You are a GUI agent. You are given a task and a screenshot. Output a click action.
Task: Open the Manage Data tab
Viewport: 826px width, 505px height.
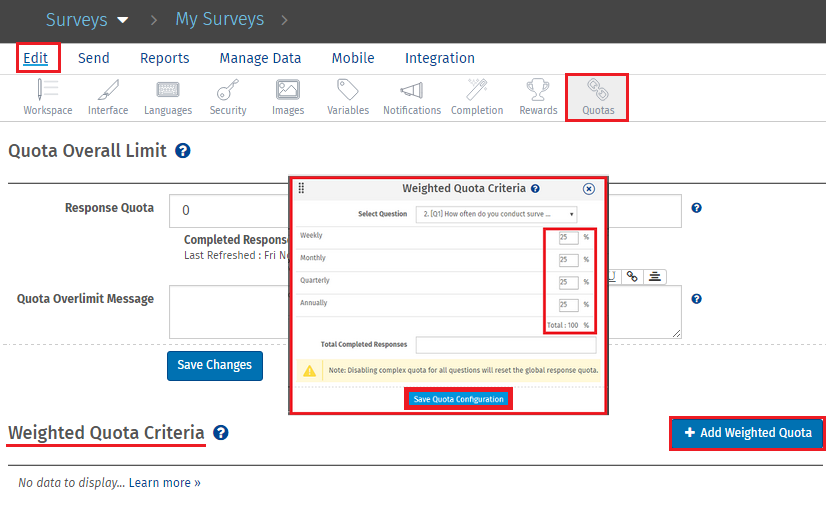click(260, 58)
